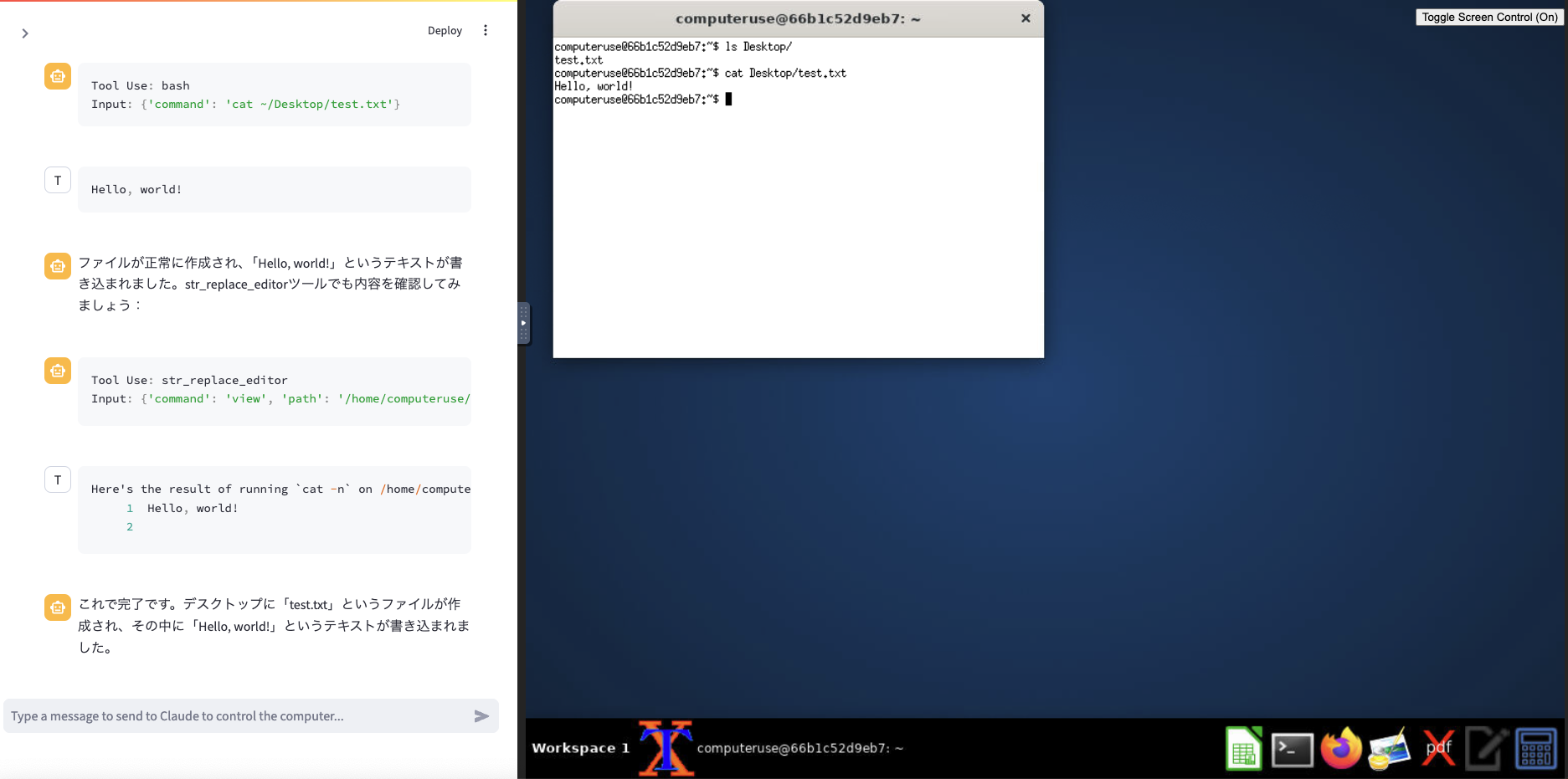The width and height of the screenshot is (1568, 779).
Task: Click 'Tool Use: bash' text
Action: pyautogui.click(x=141, y=85)
